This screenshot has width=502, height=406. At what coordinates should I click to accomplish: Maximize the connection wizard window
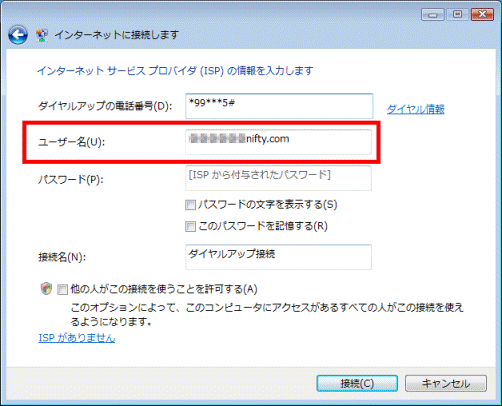coord(457,15)
